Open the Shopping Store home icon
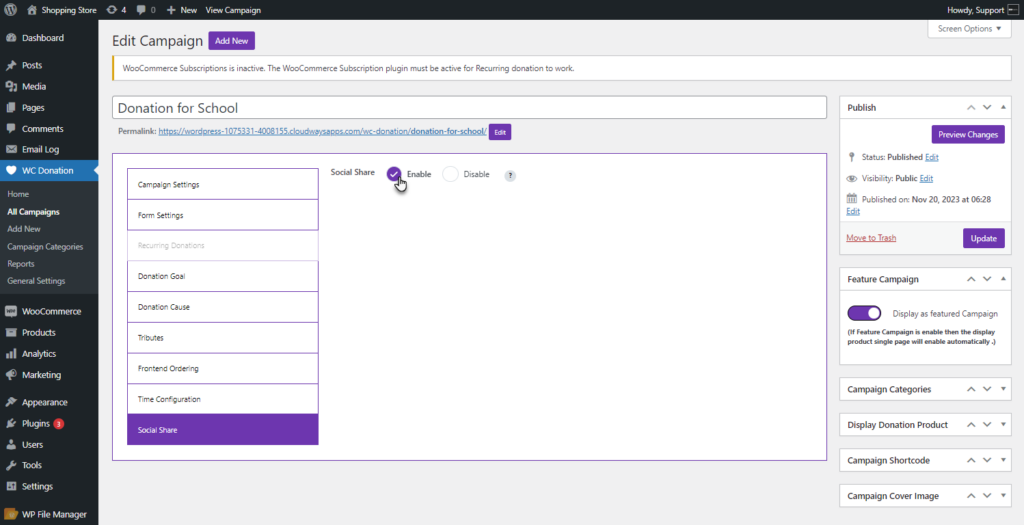The image size is (1024, 525). pyautogui.click(x=32, y=10)
